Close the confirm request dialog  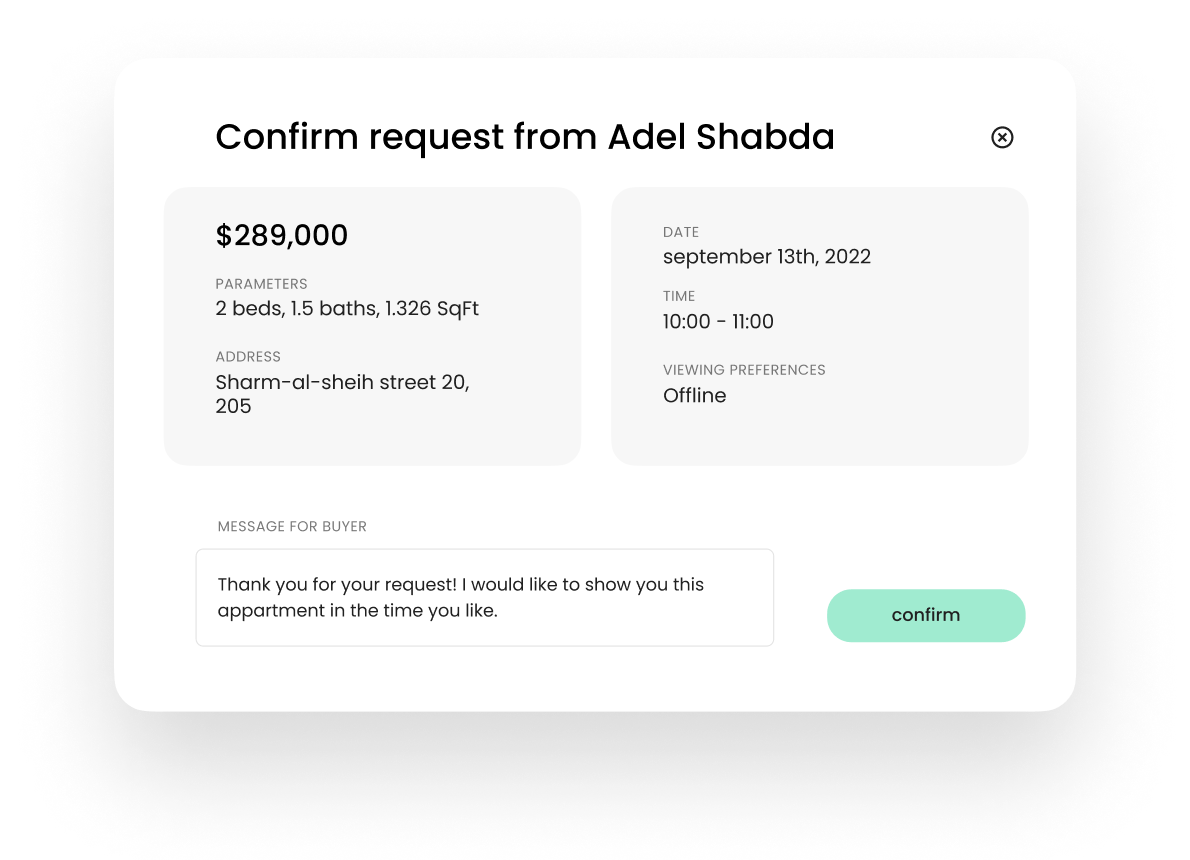1002,137
